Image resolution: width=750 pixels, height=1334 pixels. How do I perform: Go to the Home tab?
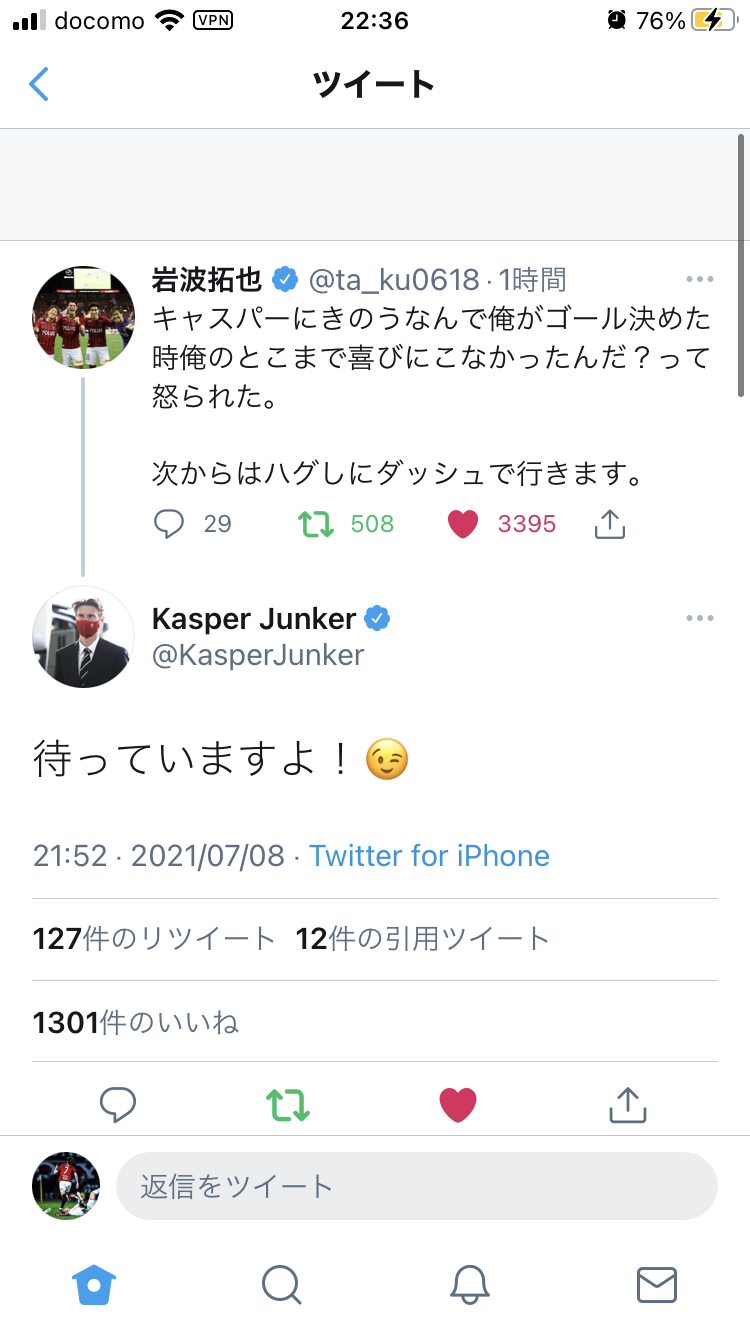(x=94, y=1284)
